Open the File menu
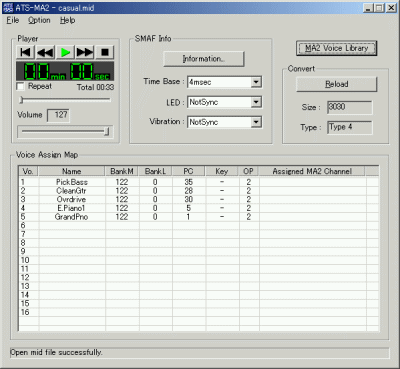 click(x=13, y=20)
